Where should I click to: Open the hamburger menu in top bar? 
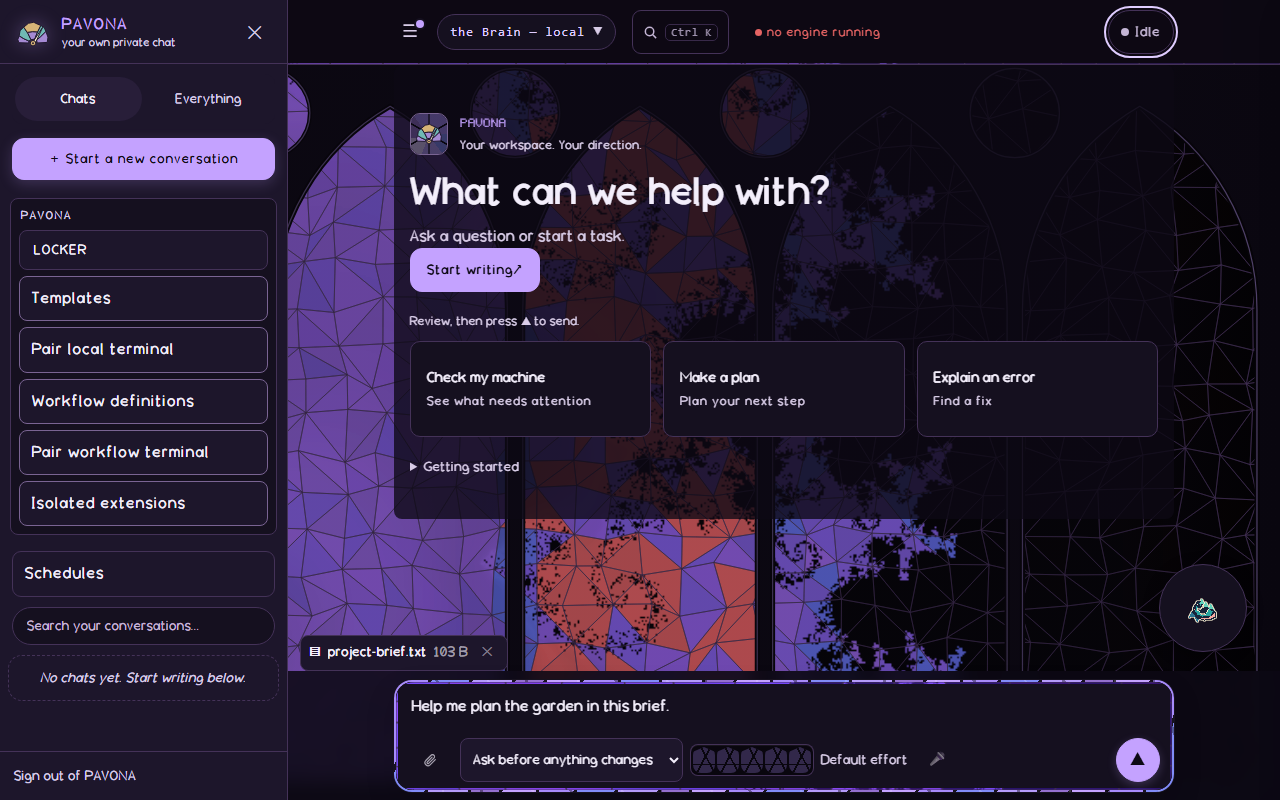pos(410,31)
